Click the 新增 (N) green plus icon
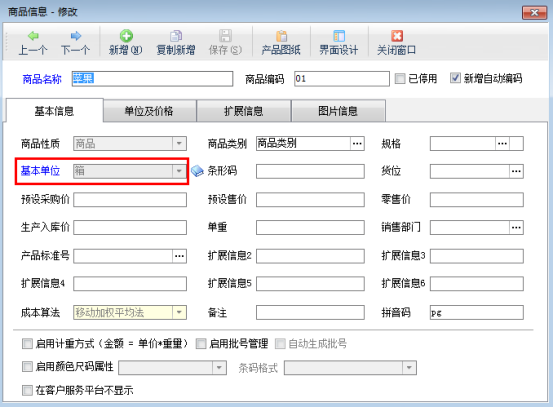This screenshot has height=408, width=554. [126, 36]
